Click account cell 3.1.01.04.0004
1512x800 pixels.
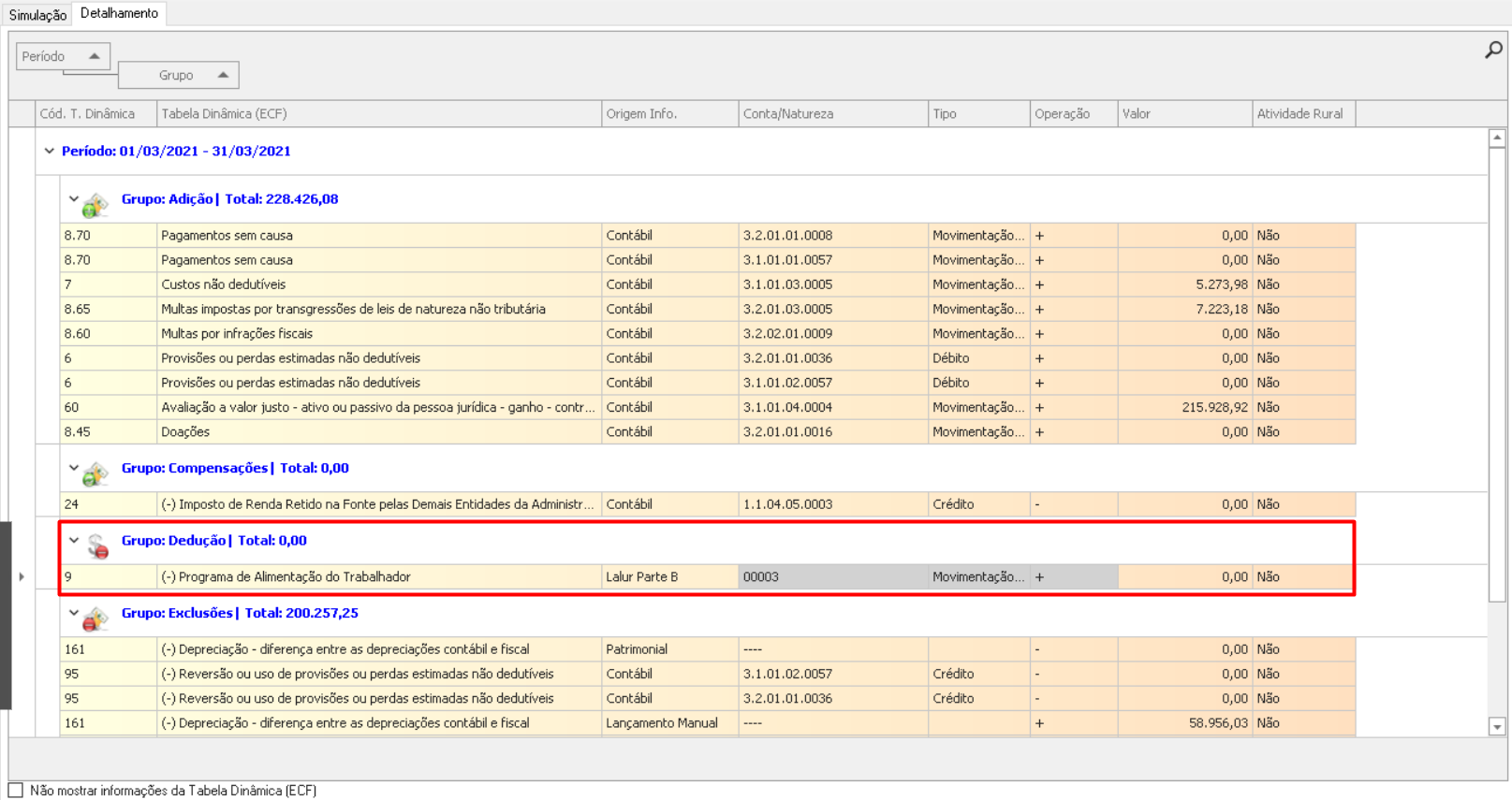pyautogui.click(x=833, y=407)
